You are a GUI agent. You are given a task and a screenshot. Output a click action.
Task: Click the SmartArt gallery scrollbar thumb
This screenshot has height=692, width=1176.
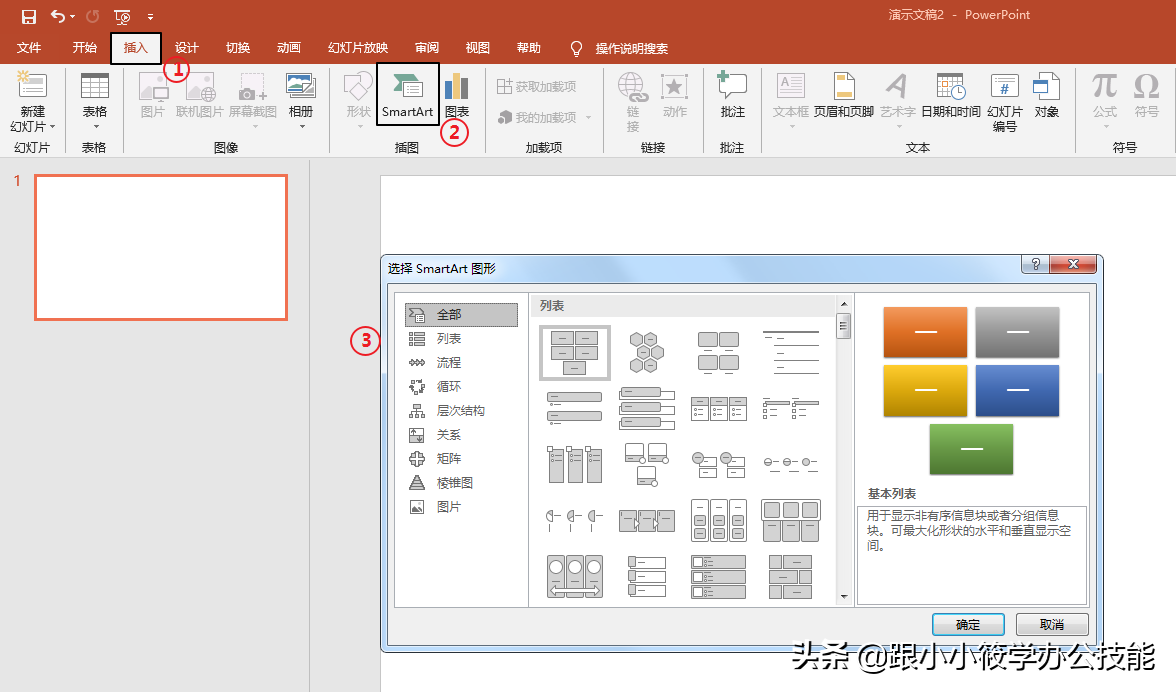(844, 326)
